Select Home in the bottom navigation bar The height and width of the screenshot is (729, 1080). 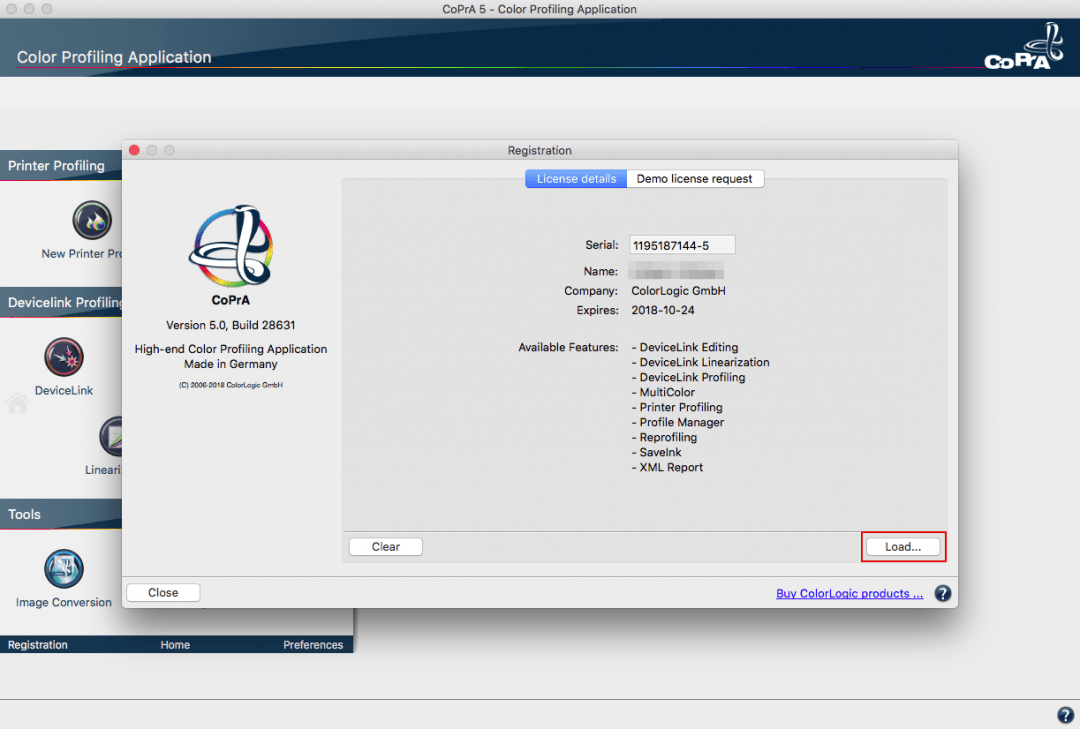click(x=175, y=644)
